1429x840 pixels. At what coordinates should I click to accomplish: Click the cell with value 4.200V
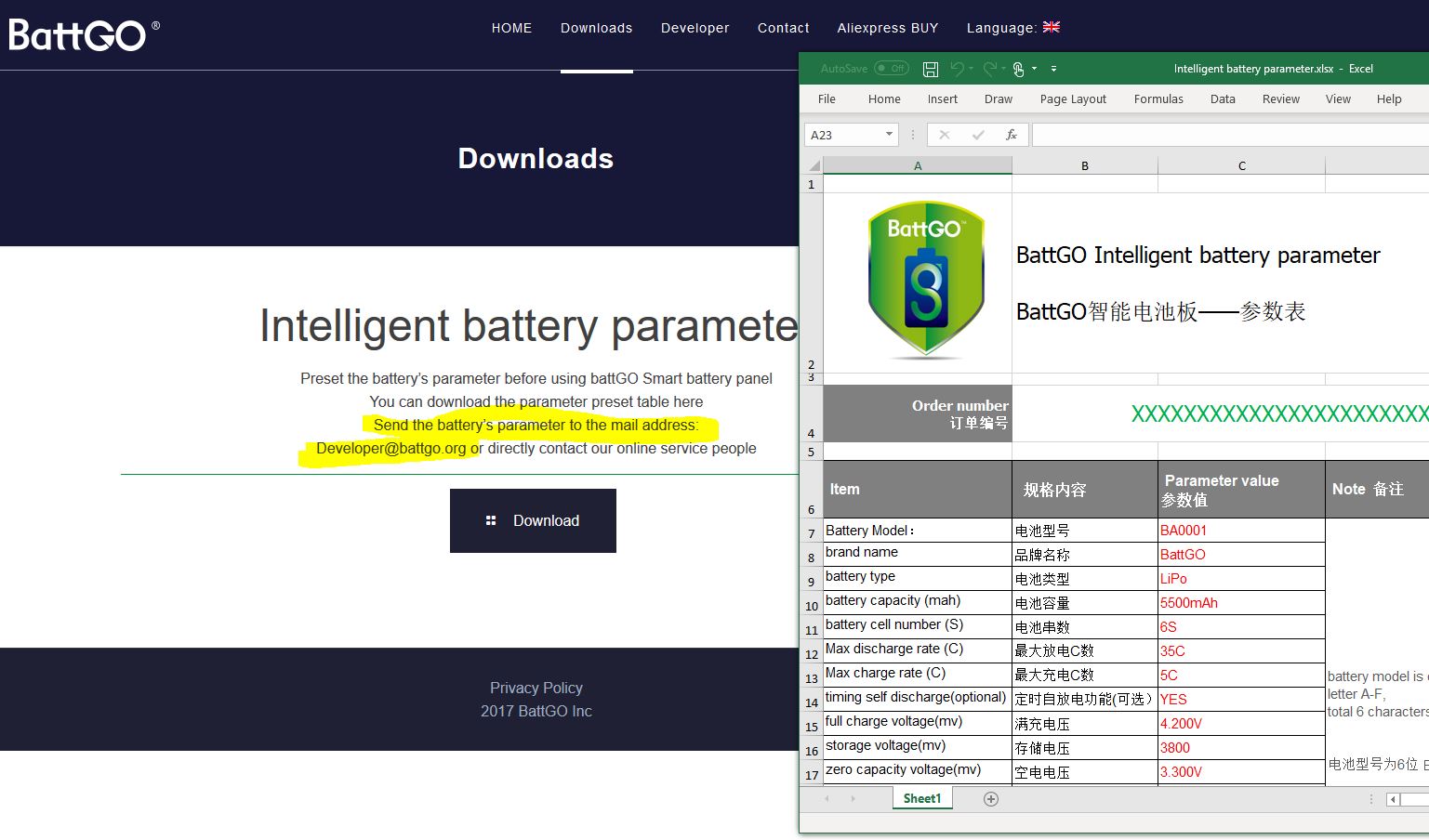[1241, 724]
